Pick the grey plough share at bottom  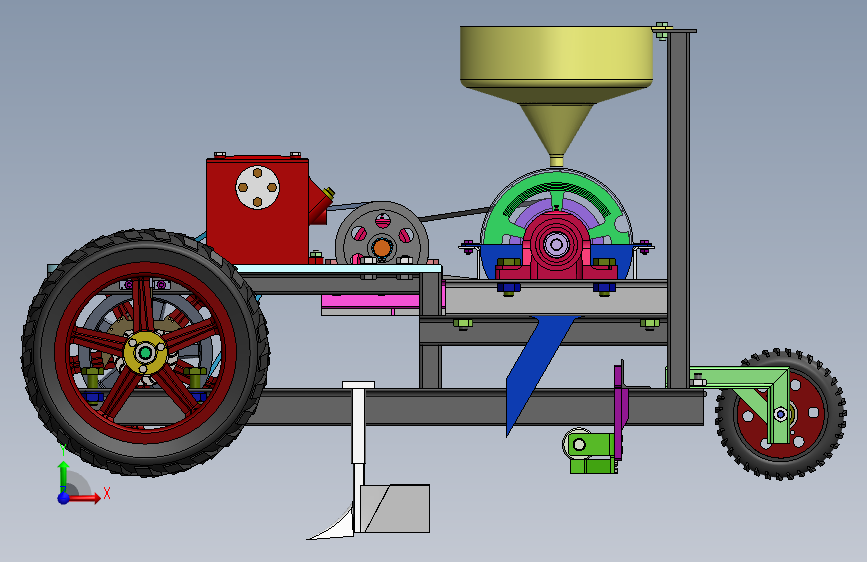[x=395, y=509]
